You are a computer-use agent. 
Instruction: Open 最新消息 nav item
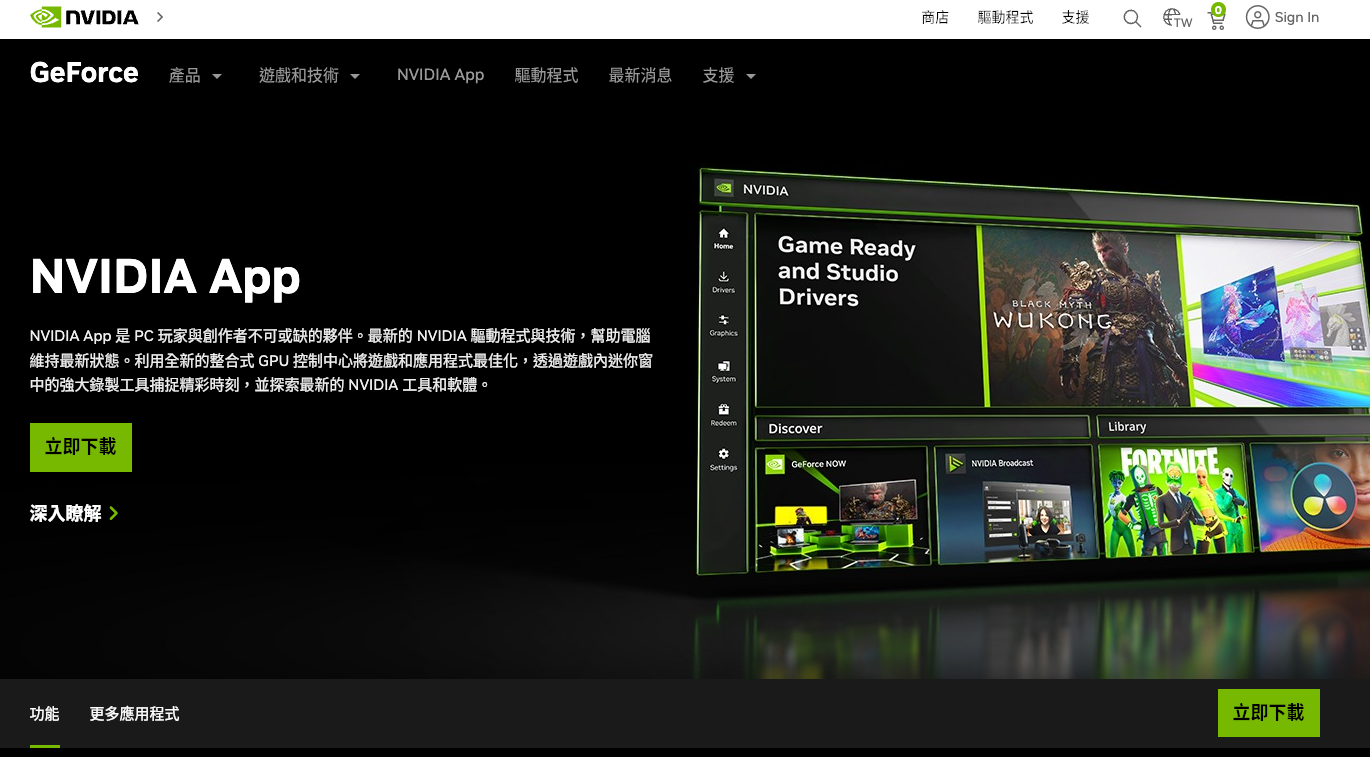pyautogui.click(x=640, y=75)
